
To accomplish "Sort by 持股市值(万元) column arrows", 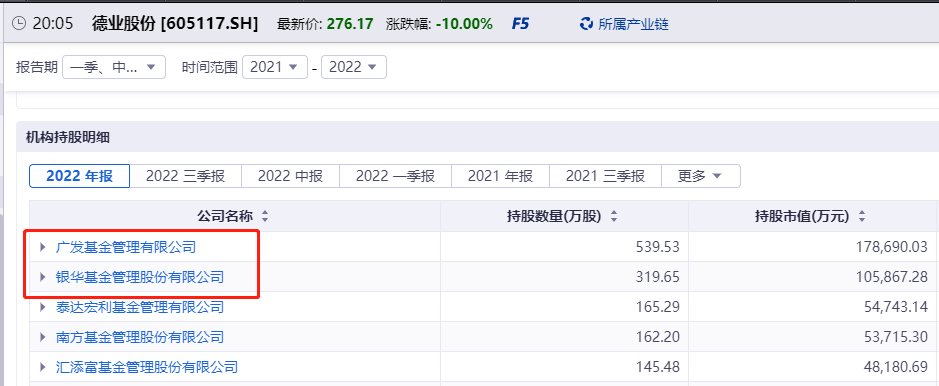I will (862, 217).
